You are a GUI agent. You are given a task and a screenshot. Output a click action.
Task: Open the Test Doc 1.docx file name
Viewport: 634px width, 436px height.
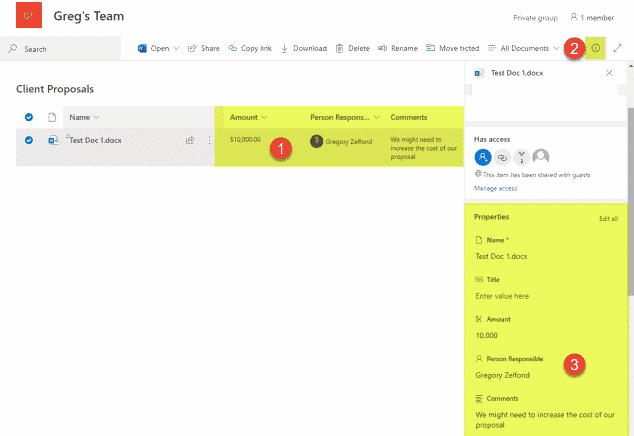coord(95,140)
